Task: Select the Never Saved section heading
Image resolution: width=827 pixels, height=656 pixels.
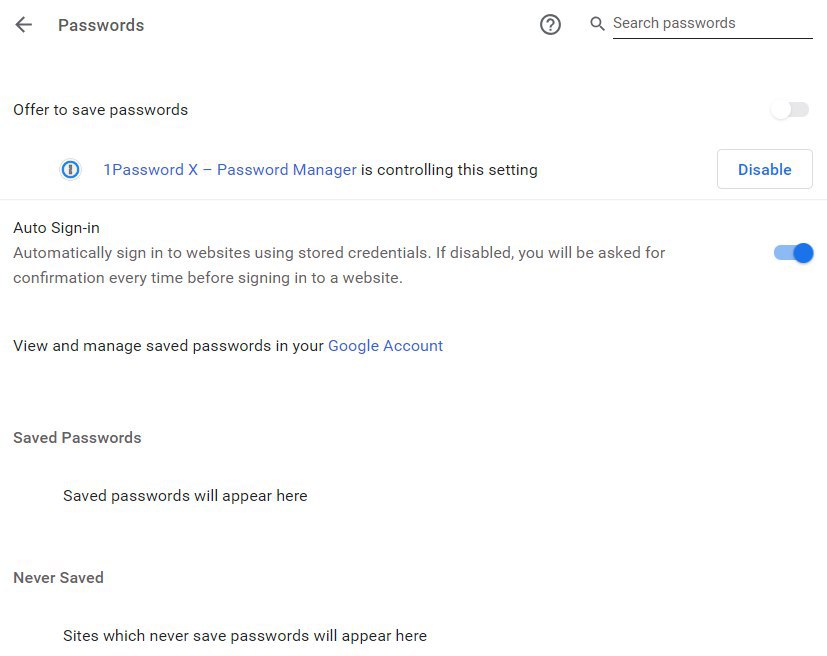Action: click(58, 577)
